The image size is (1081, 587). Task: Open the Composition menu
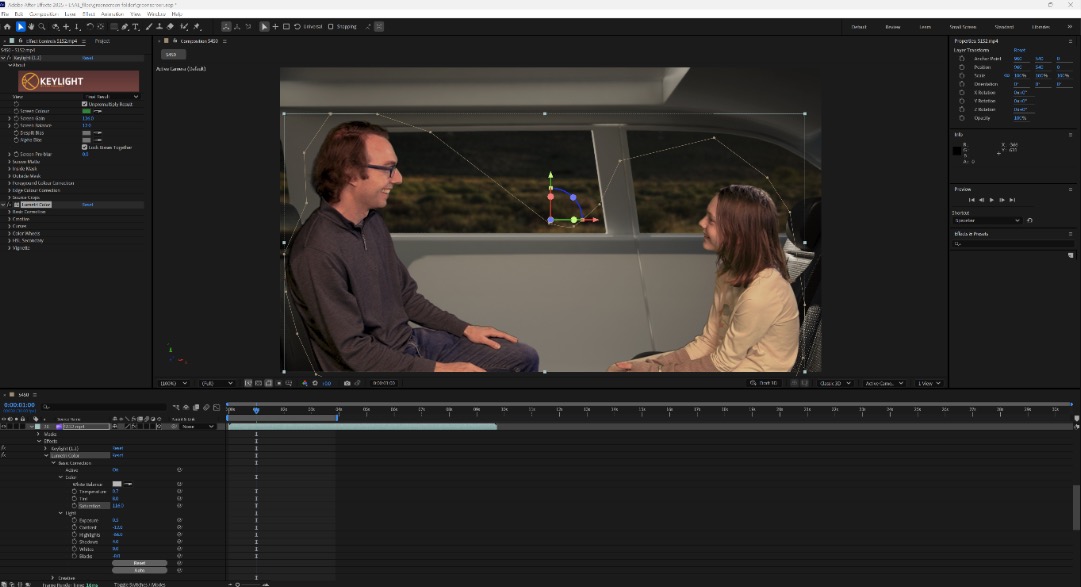pos(43,14)
